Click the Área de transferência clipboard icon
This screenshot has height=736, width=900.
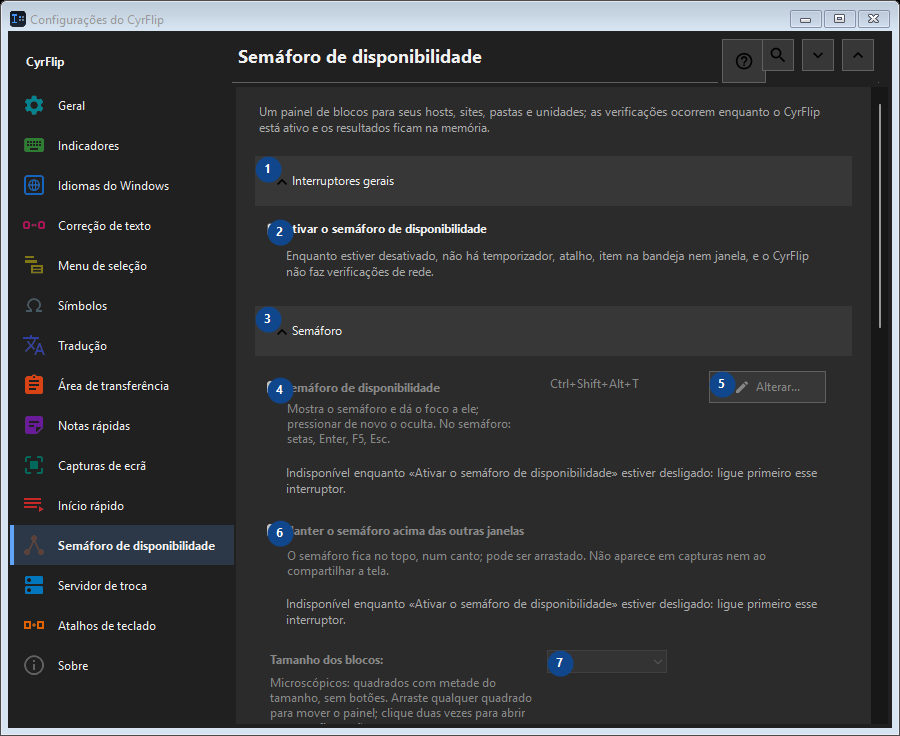tap(34, 385)
